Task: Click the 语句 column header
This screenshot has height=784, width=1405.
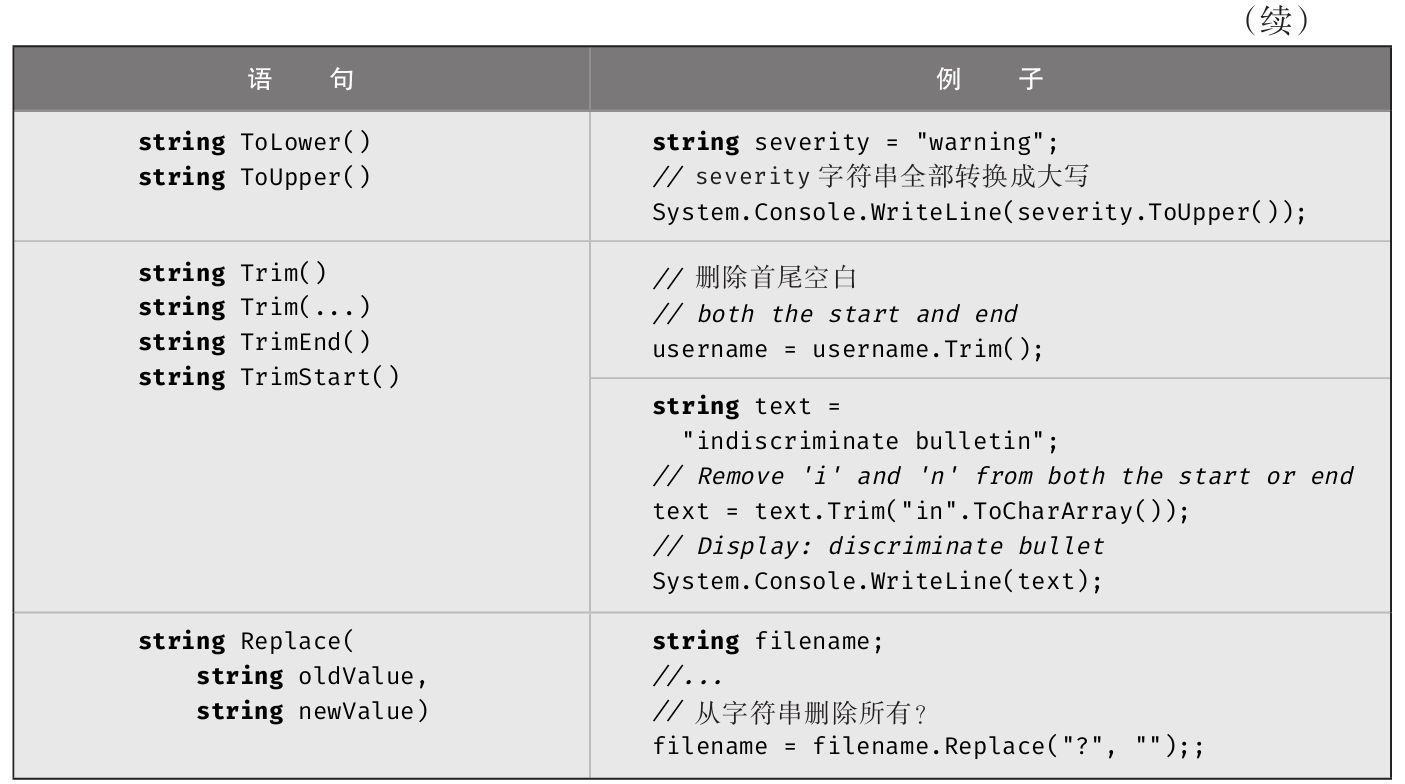Action: point(300,79)
